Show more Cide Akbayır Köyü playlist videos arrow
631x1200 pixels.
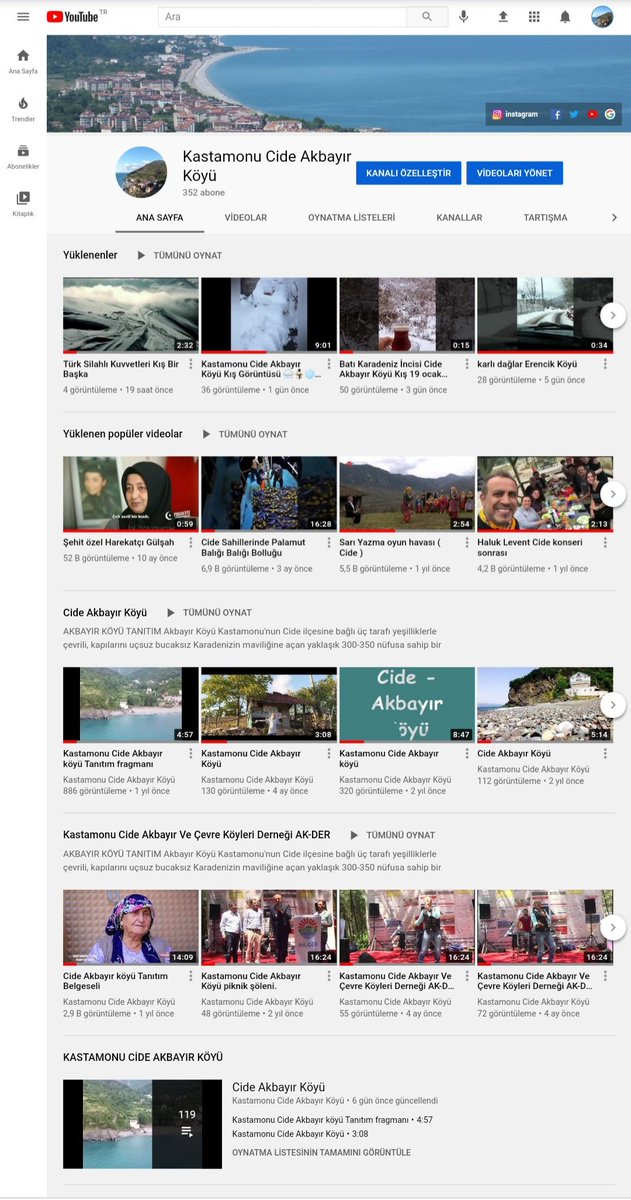tap(613, 704)
